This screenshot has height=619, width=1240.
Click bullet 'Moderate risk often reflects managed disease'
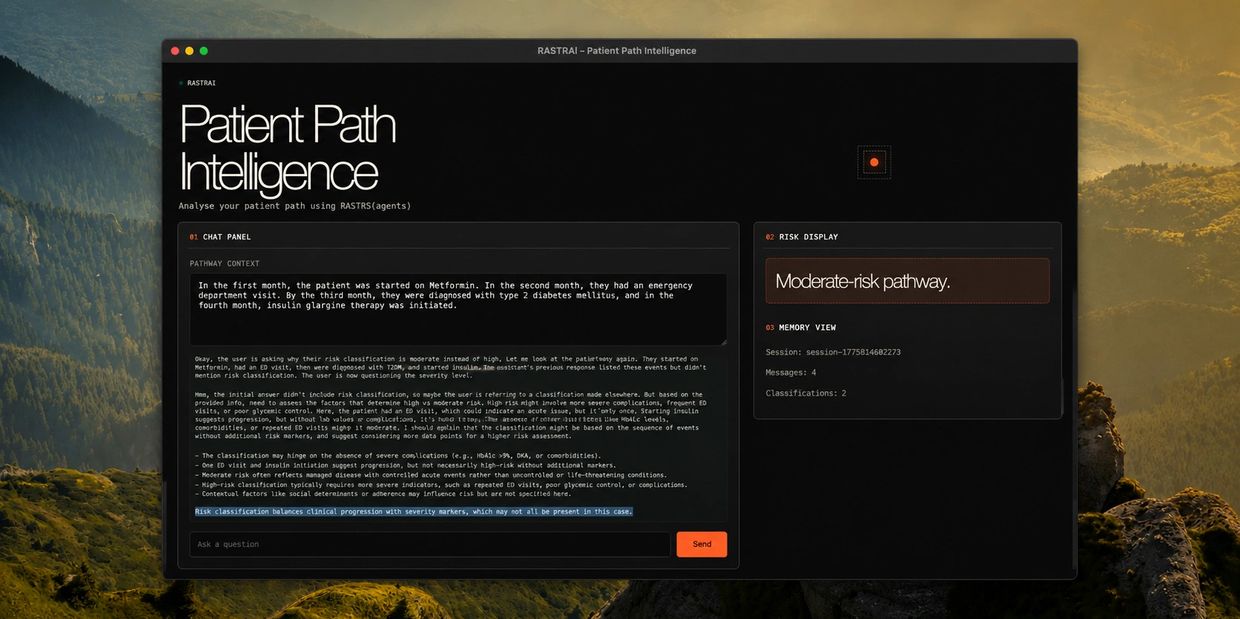(431, 475)
